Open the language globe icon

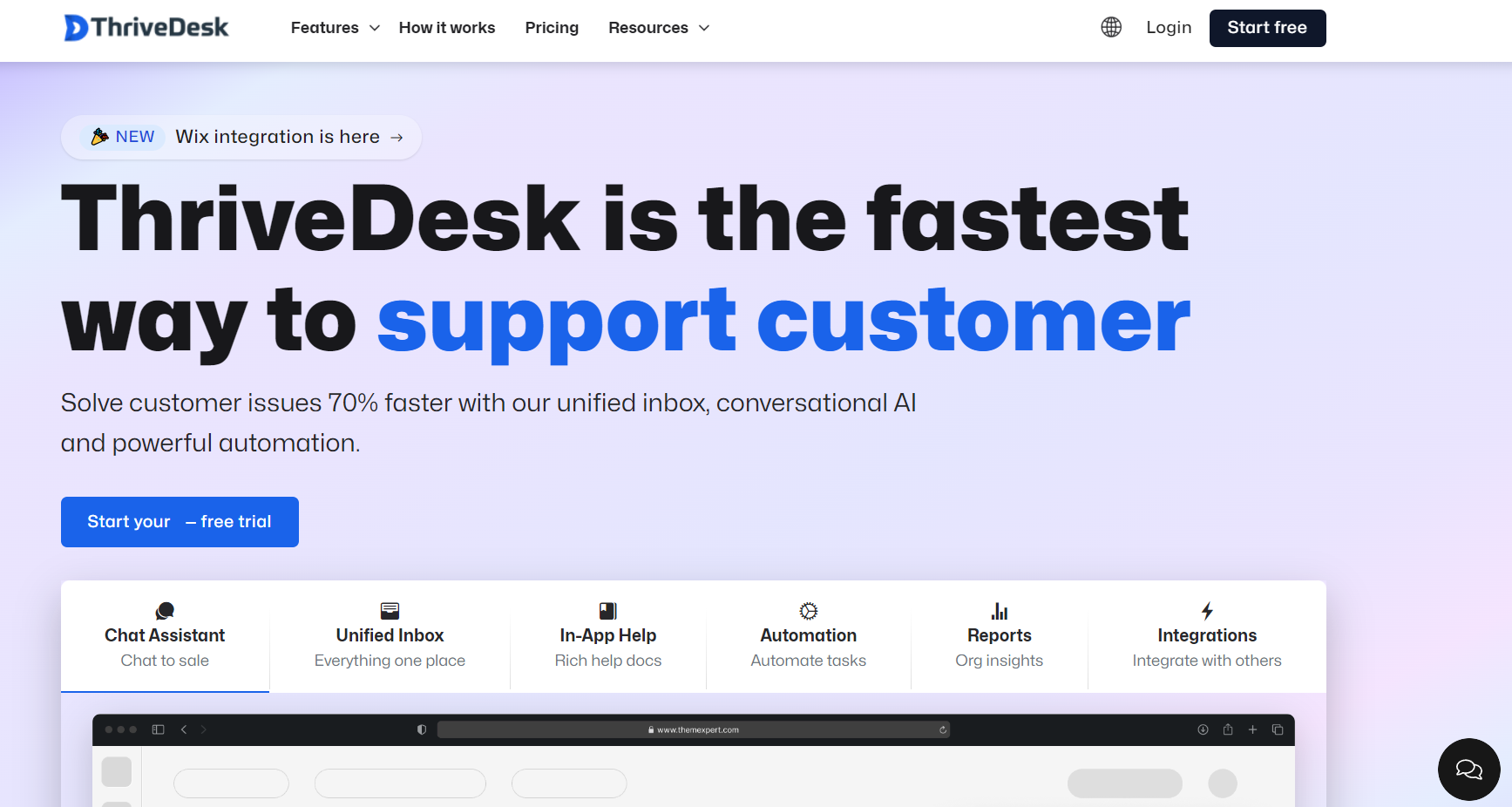click(x=1111, y=27)
